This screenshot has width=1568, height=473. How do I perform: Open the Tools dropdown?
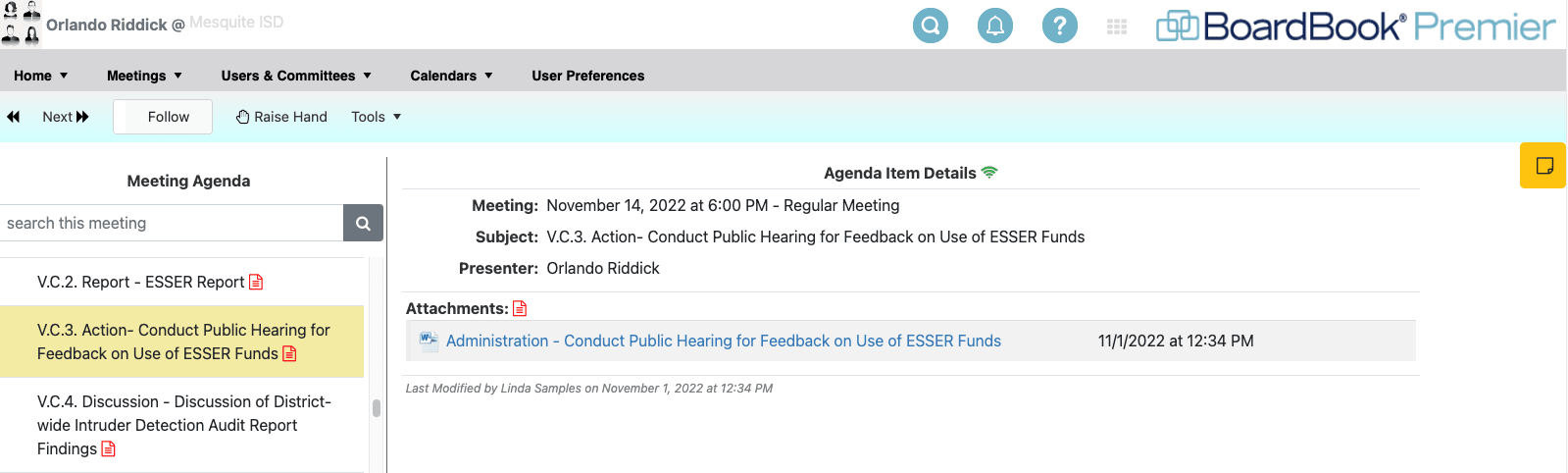(x=377, y=117)
